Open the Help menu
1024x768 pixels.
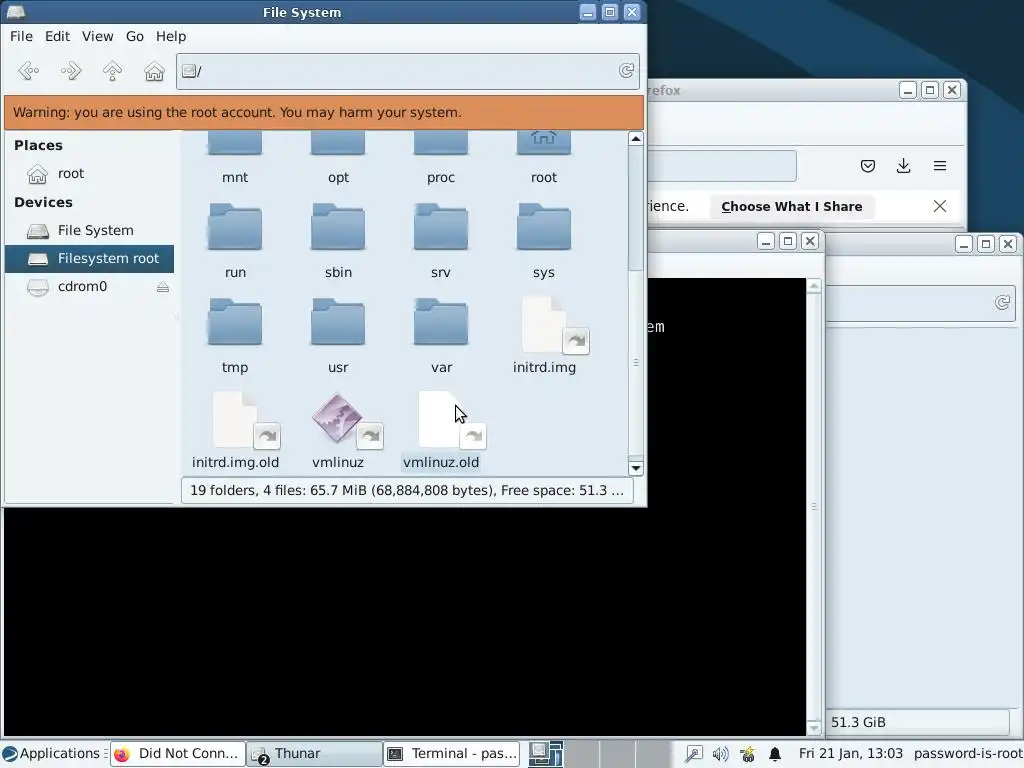pyautogui.click(x=170, y=37)
